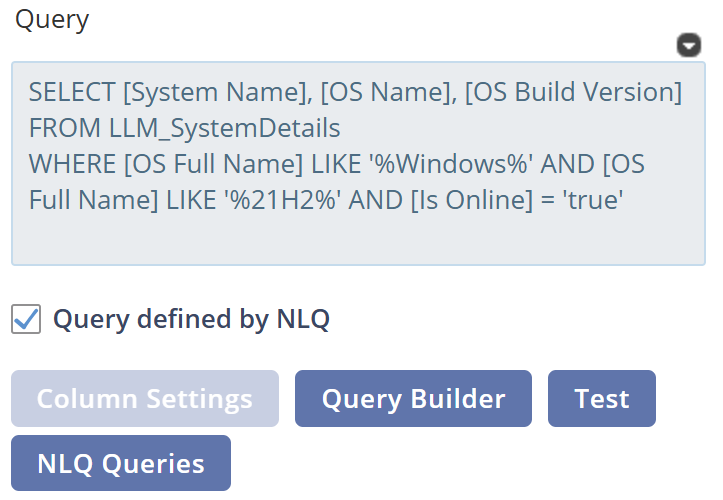Run the query with the Test button

click(x=601, y=399)
